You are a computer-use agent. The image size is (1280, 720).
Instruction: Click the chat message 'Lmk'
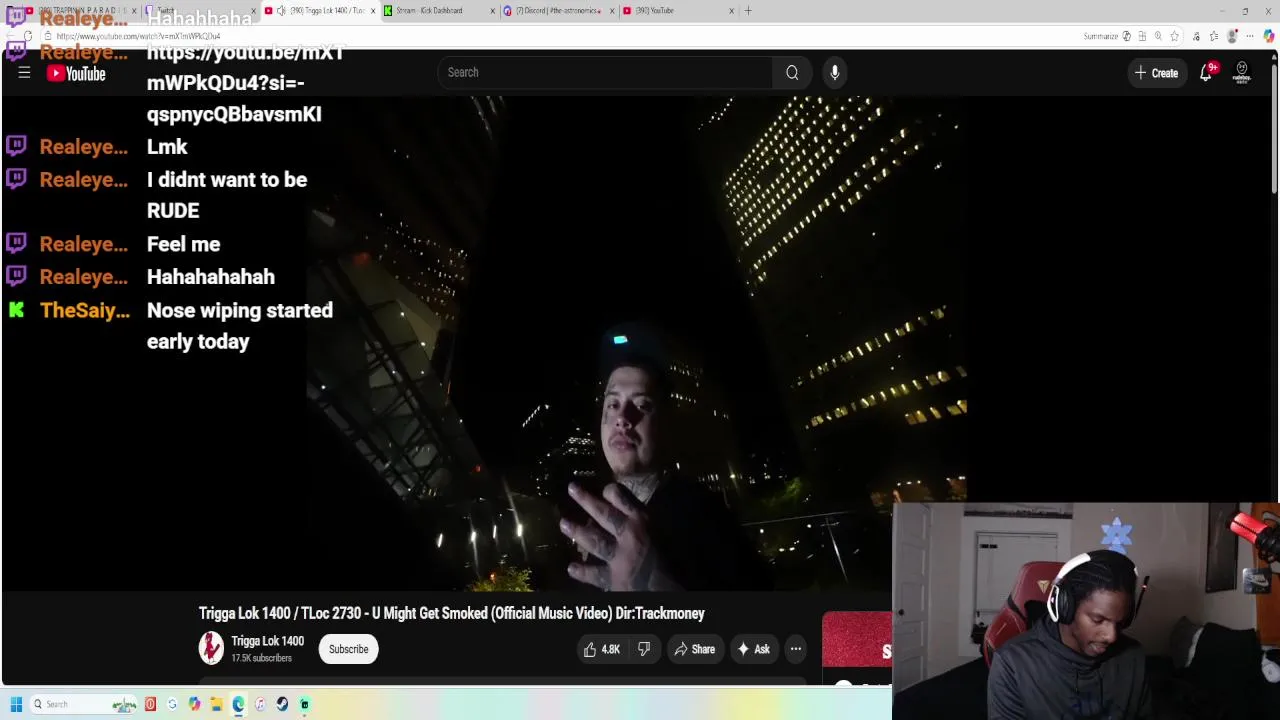point(167,147)
